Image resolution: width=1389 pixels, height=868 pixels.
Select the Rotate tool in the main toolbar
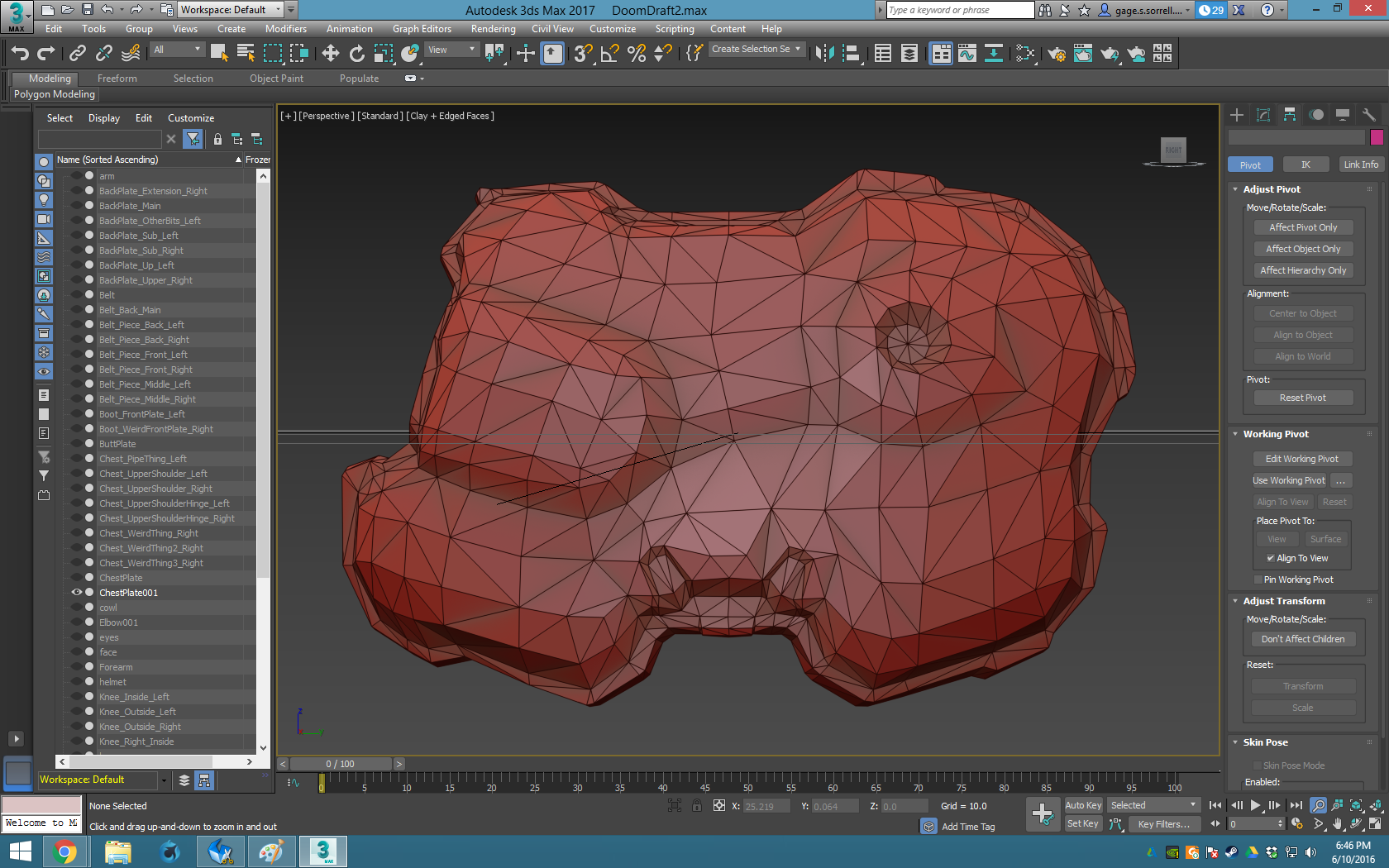(357, 54)
